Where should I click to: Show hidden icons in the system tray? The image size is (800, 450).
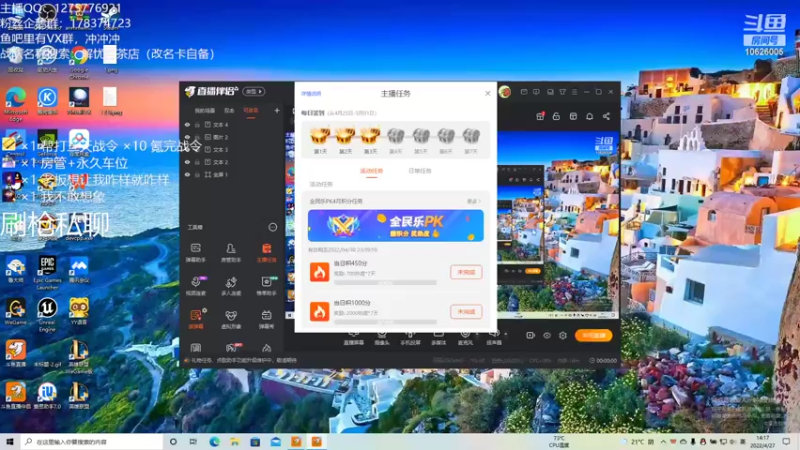[663, 441]
